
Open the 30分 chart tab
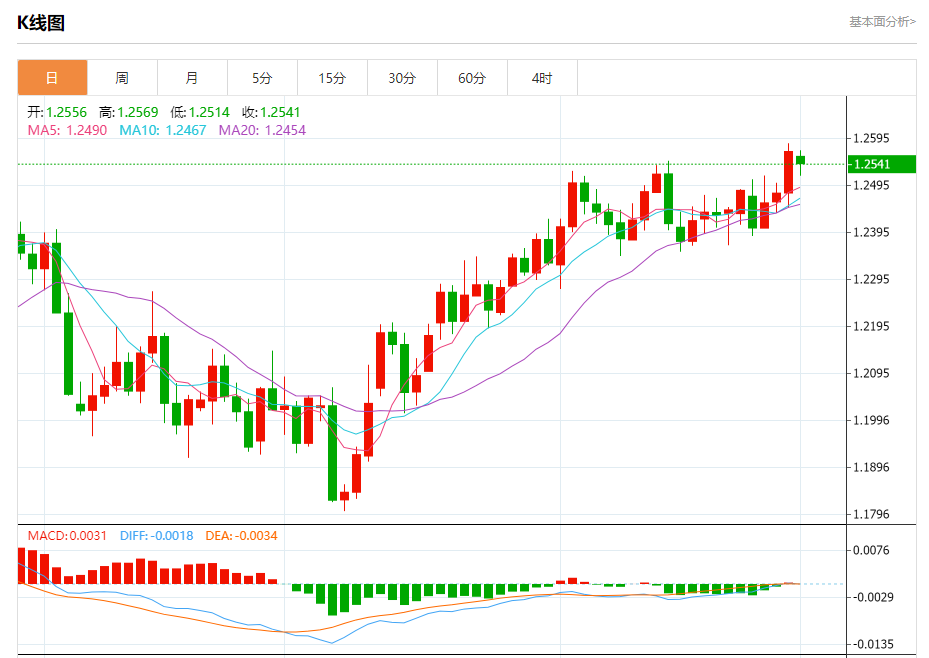[402, 78]
